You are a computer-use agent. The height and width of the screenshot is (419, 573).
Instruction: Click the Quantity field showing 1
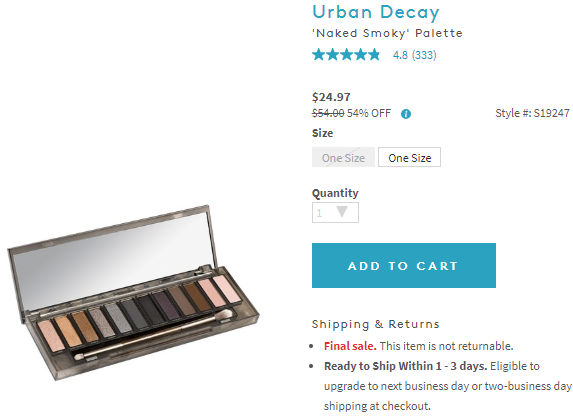tap(335, 213)
